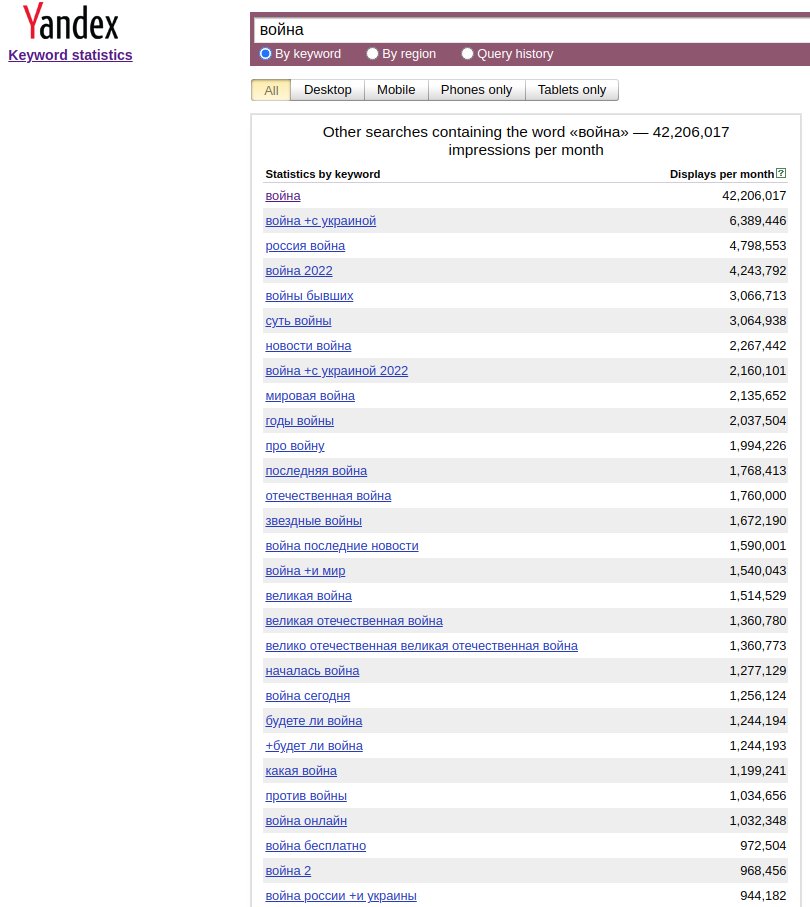The image size is (810, 907).
Task: Open the война онлайн link
Action: tap(306, 821)
